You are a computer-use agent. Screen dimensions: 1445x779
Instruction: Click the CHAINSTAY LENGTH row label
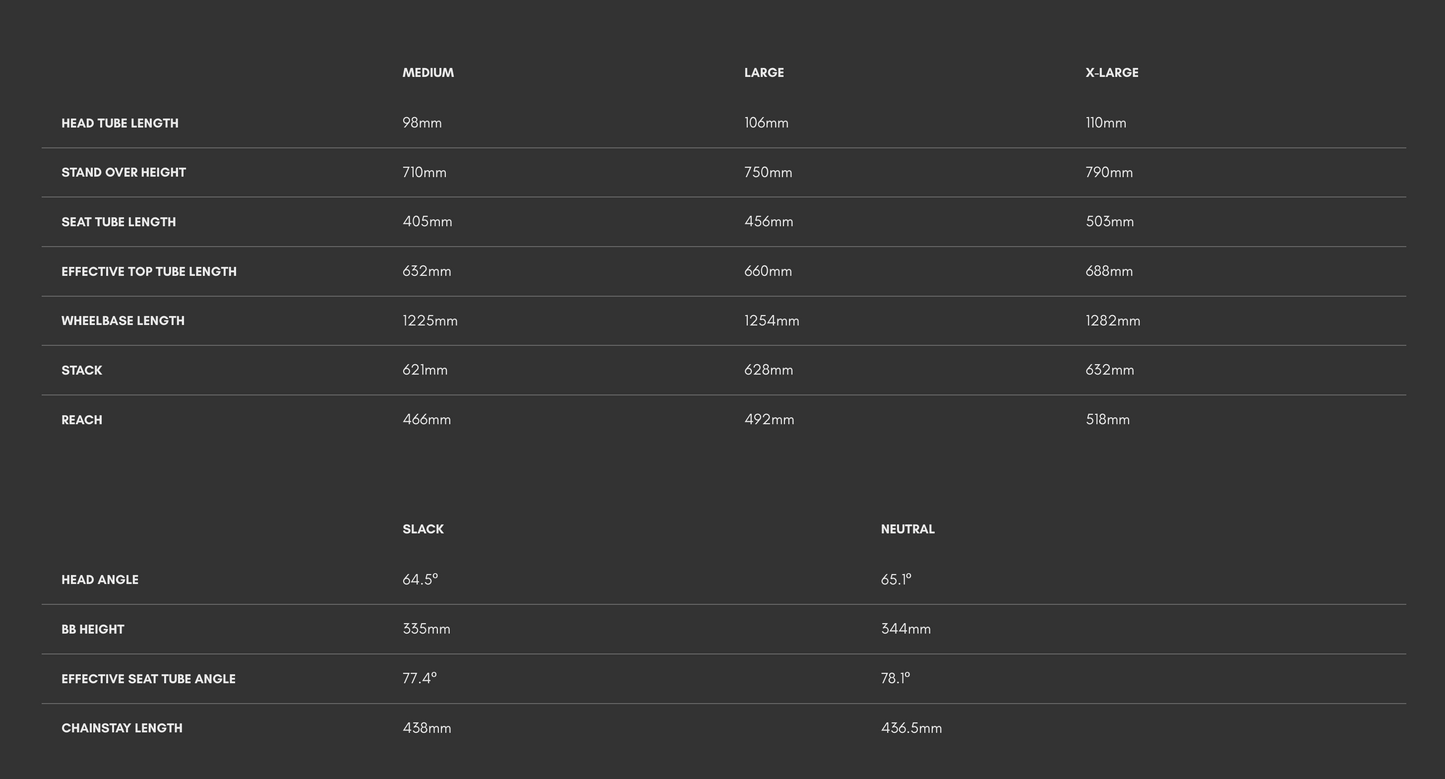pos(122,729)
